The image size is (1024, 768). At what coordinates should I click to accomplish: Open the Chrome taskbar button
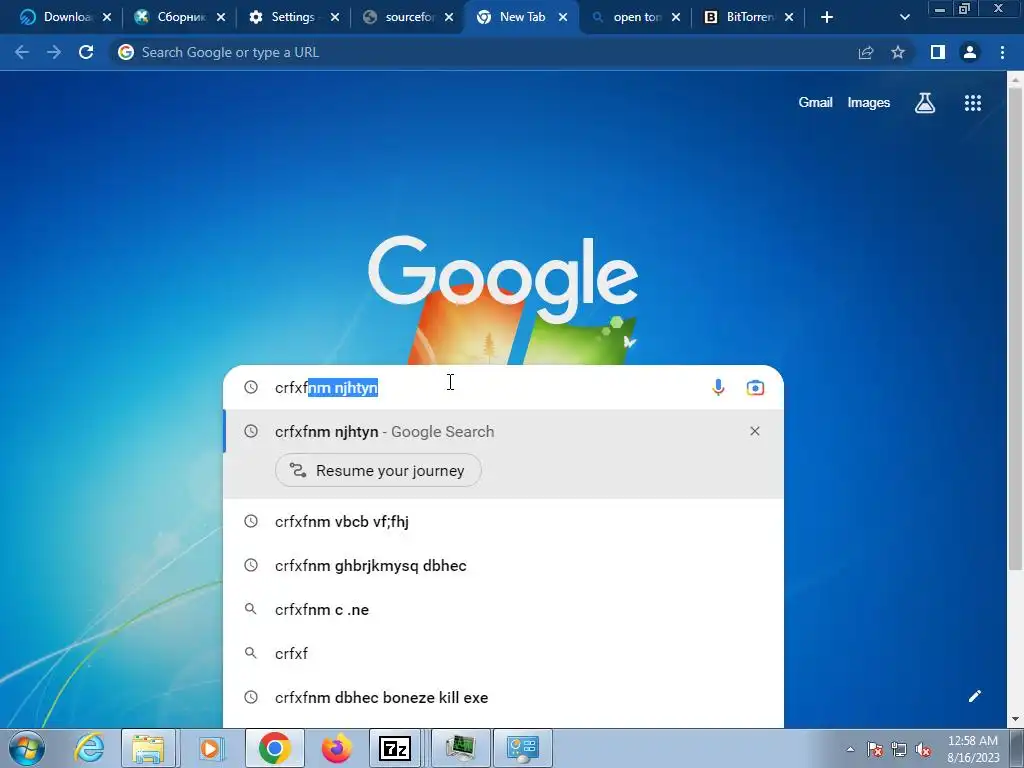(x=275, y=748)
